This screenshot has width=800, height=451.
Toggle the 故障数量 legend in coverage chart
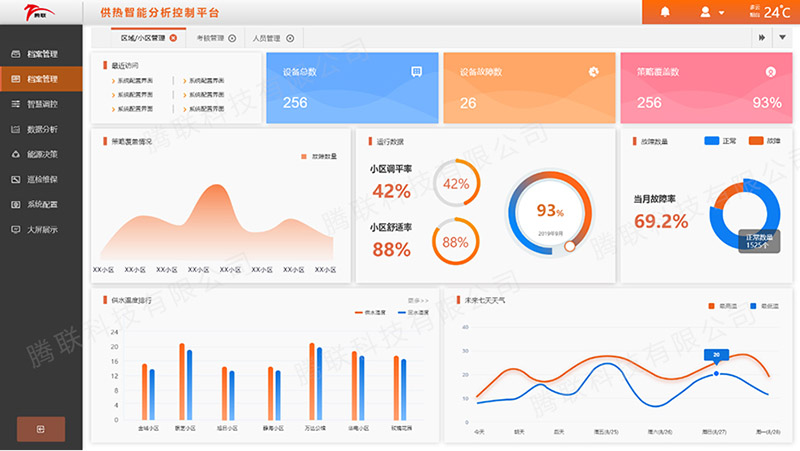point(319,157)
